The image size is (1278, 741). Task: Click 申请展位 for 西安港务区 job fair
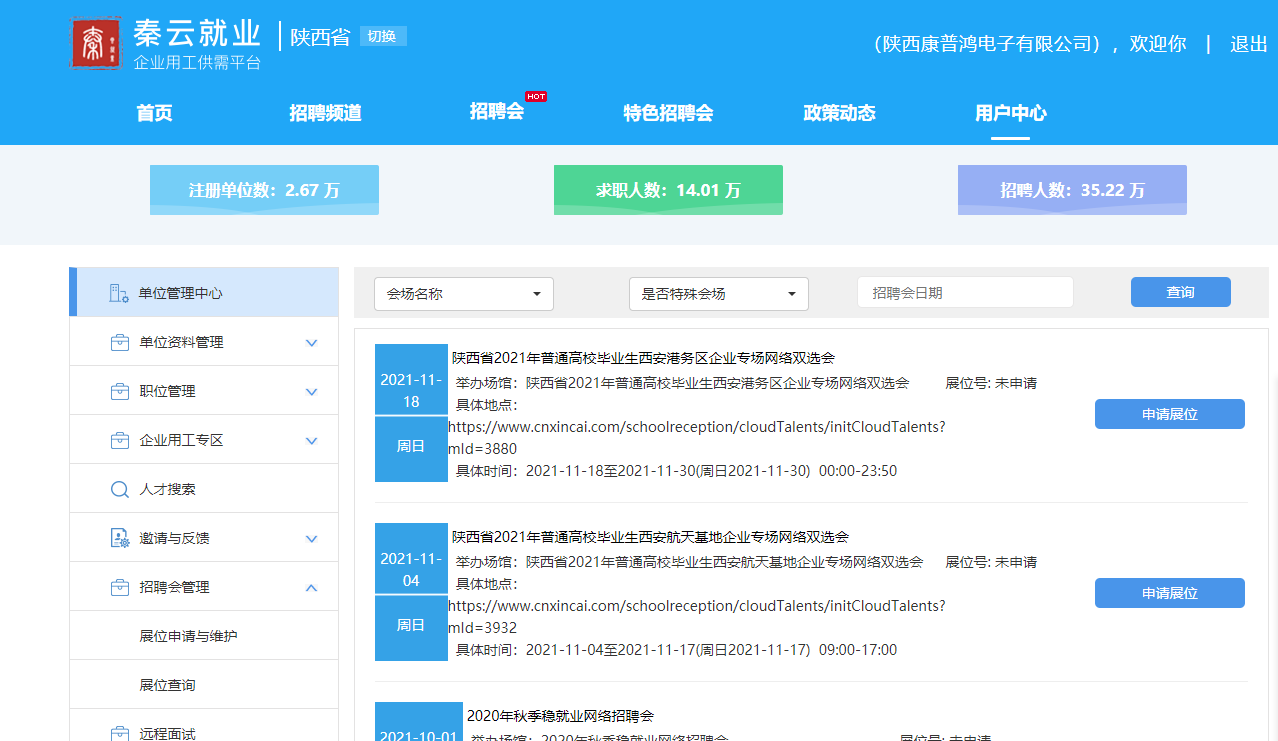pyautogui.click(x=1170, y=414)
